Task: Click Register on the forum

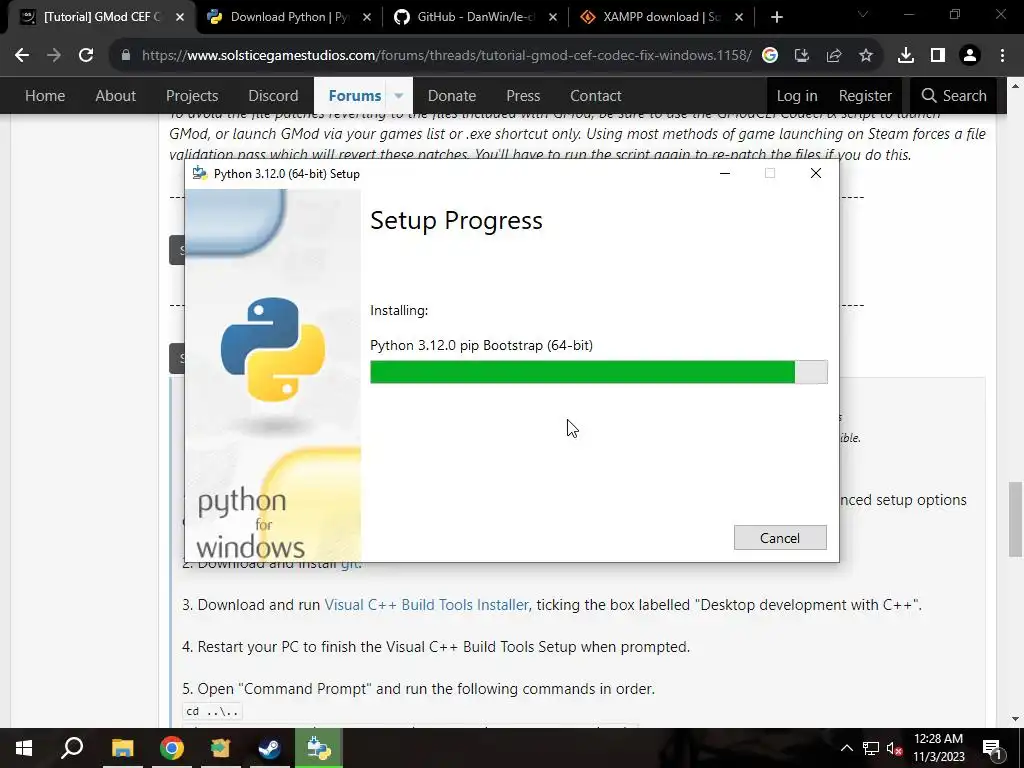Action: pos(865,95)
